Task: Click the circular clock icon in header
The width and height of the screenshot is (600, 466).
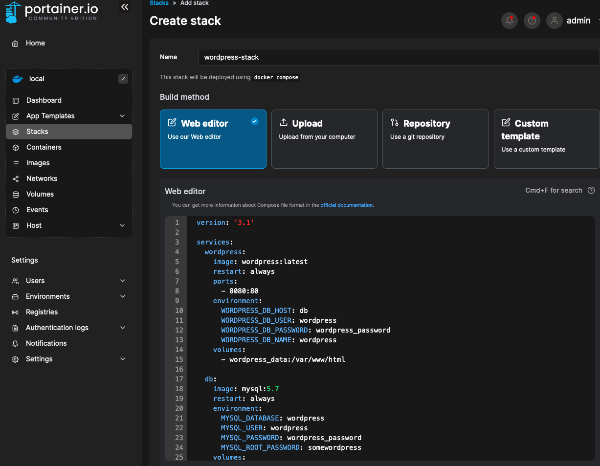Action: (x=532, y=21)
